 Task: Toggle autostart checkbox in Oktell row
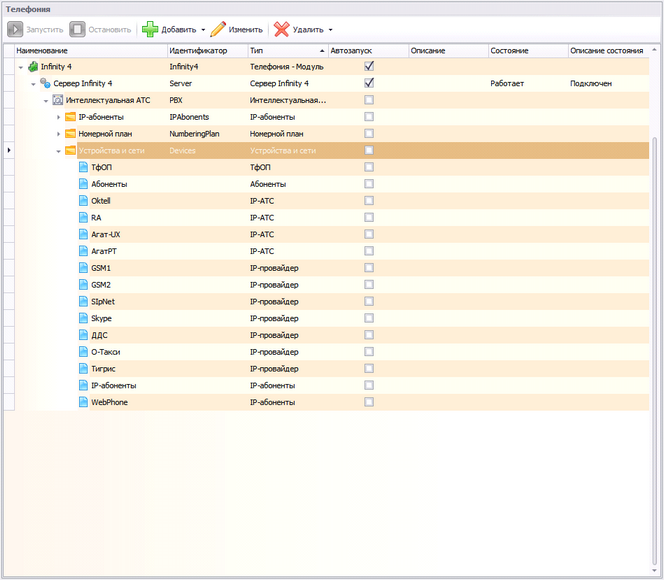[x=369, y=200]
